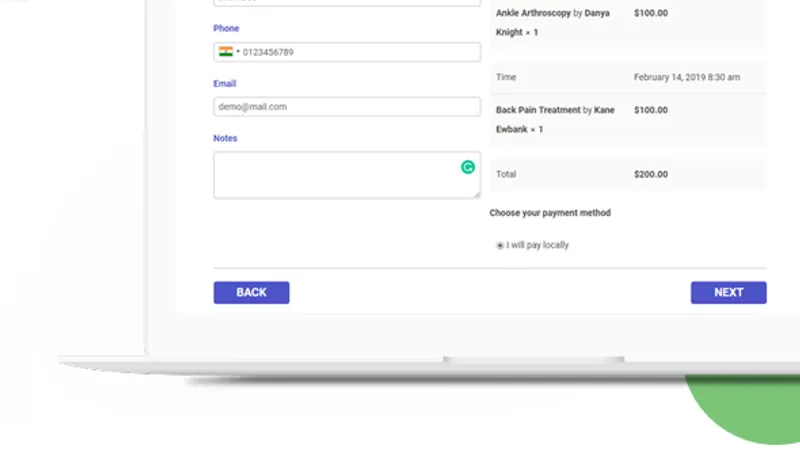Click the Phone field label

pyautogui.click(x=226, y=29)
